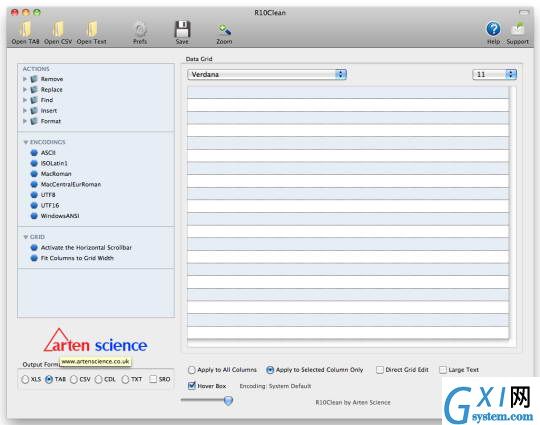Select the ASCII encoding label
The image size is (540, 425).
48,153
